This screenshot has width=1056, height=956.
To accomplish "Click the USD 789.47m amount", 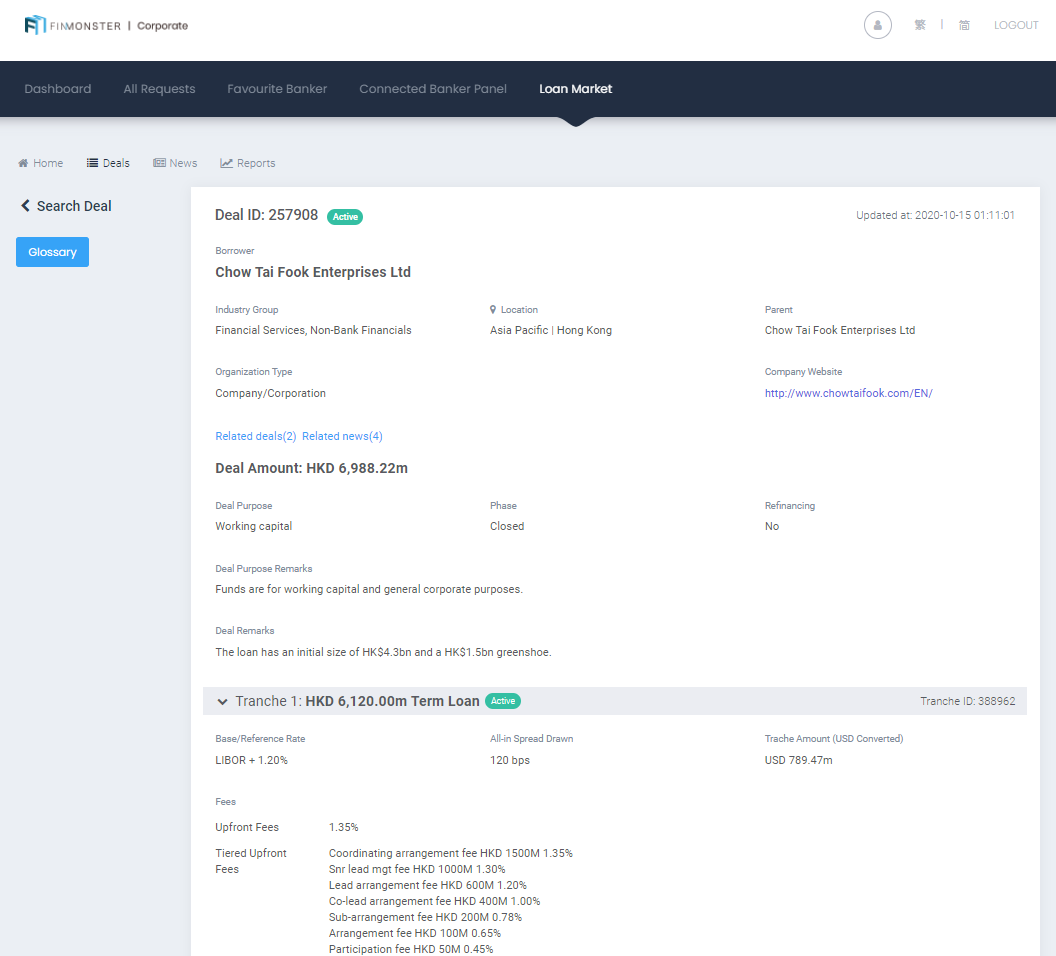I will pyautogui.click(x=798, y=760).
